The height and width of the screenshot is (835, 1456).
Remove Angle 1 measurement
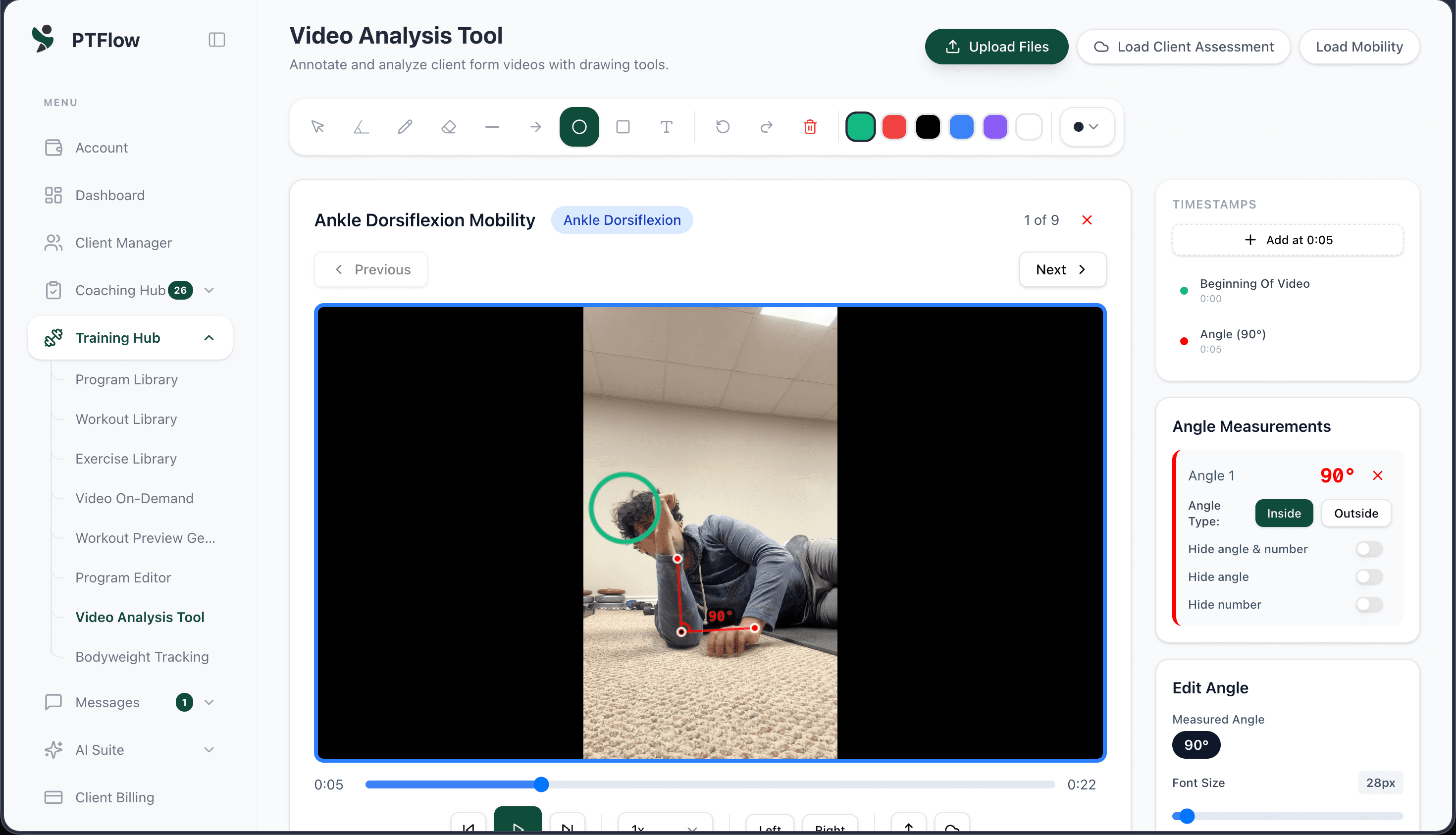1377,475
